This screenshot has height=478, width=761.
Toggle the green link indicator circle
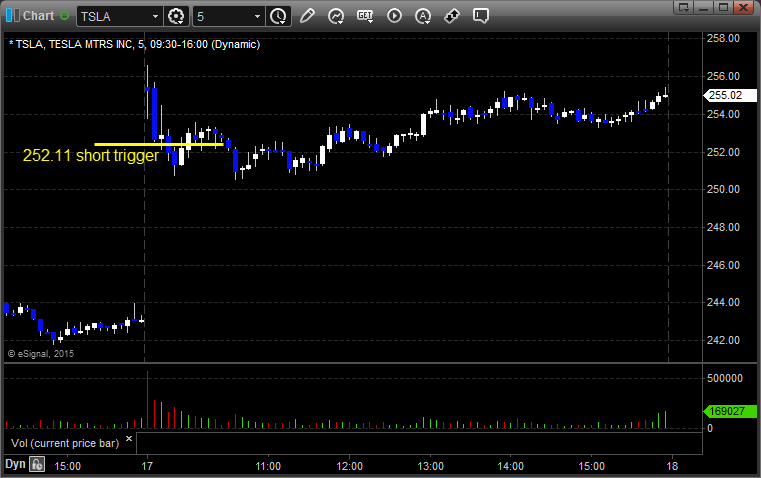(x=65, y=16)
